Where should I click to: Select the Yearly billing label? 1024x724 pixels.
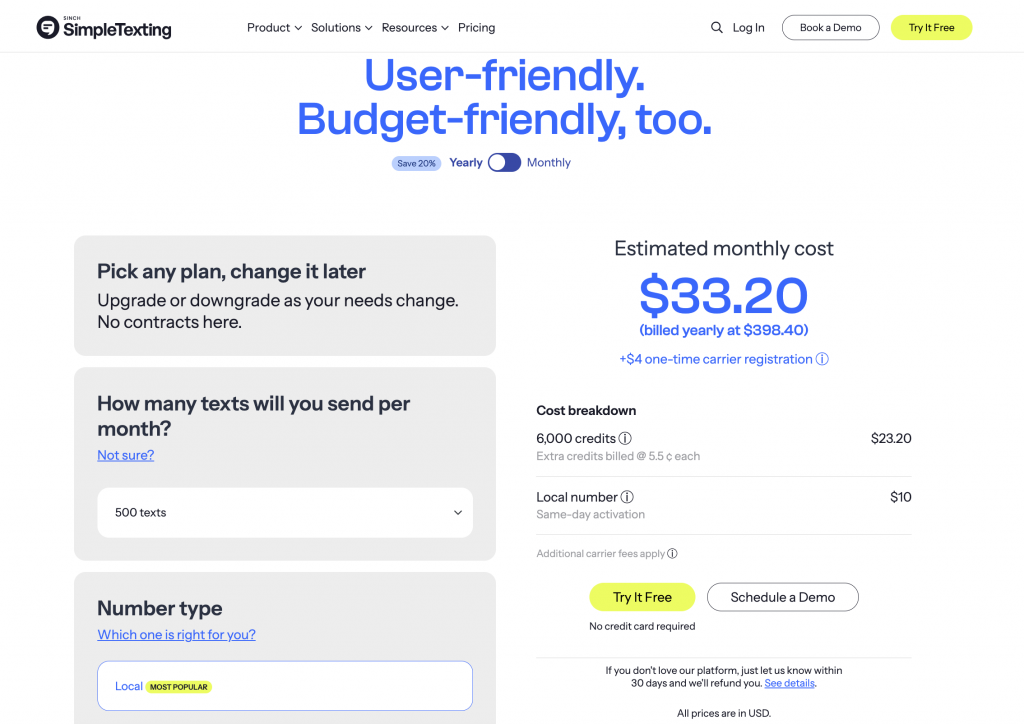466,163
